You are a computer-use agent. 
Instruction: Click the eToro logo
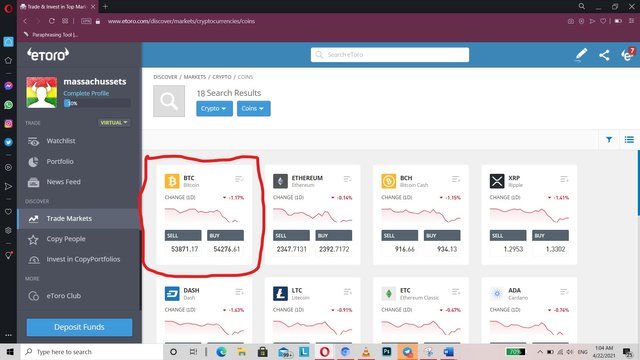[48, 54]
